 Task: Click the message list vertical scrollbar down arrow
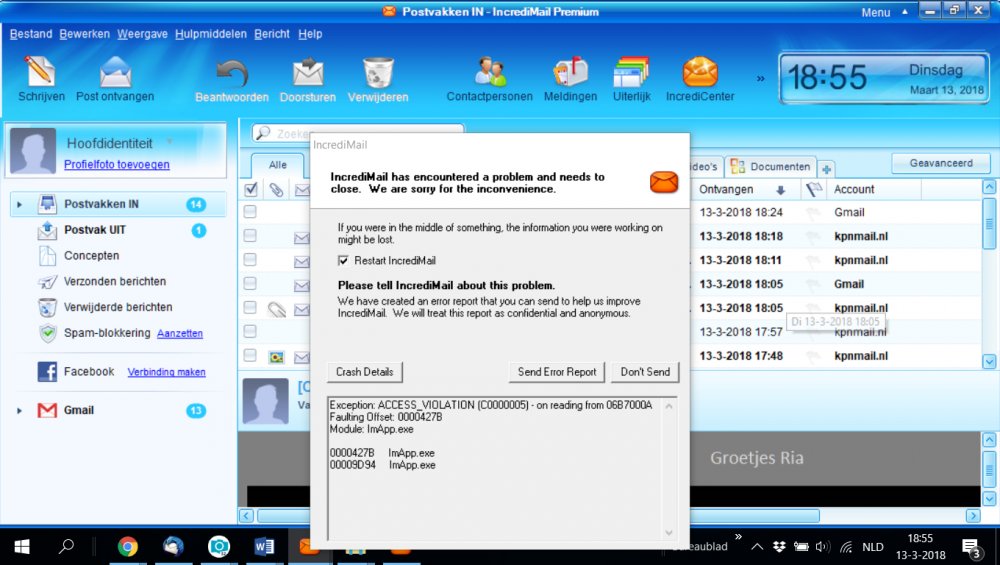point(989,361)
